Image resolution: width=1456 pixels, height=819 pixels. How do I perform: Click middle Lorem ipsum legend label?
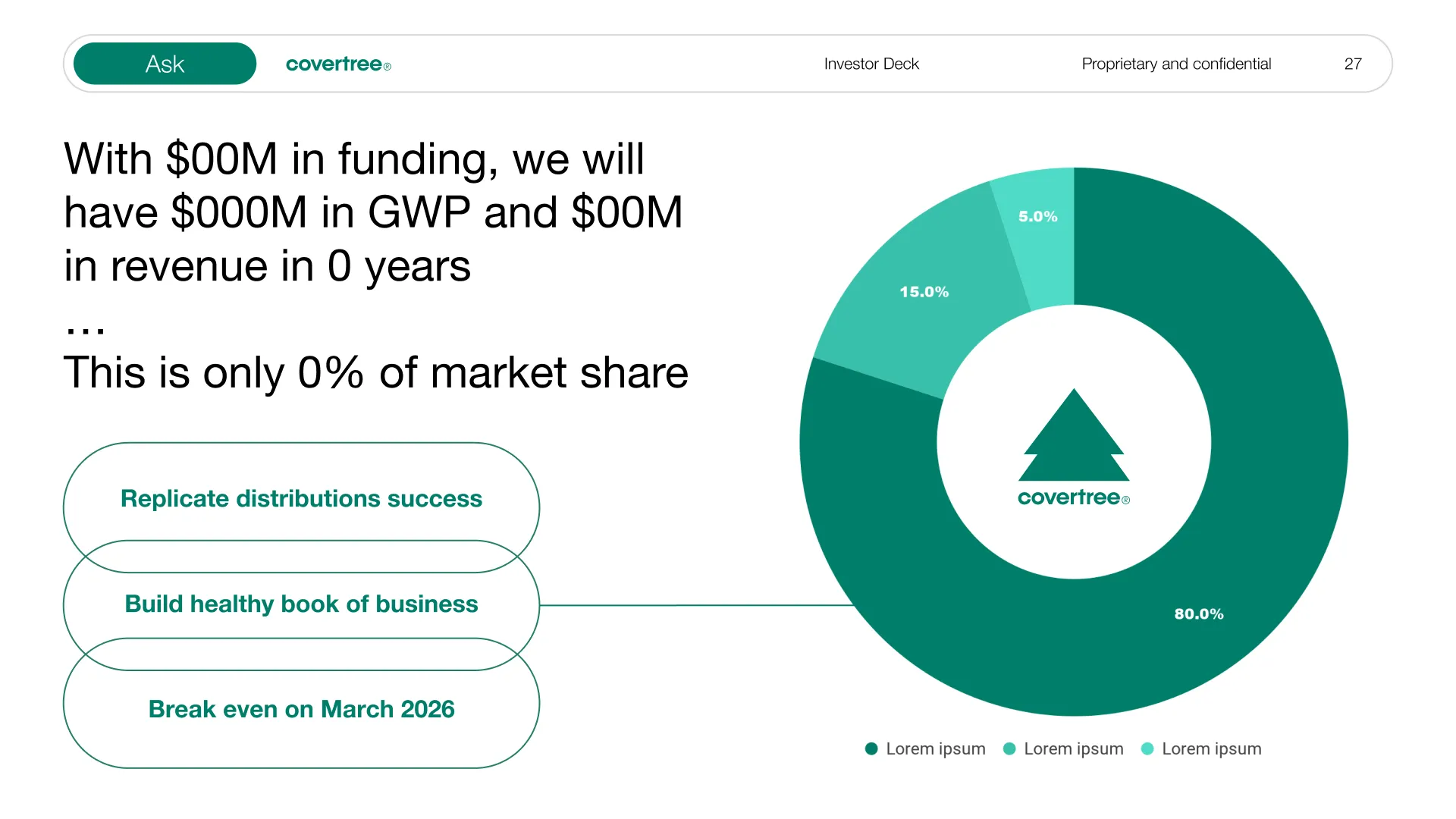pos(1074,749)
